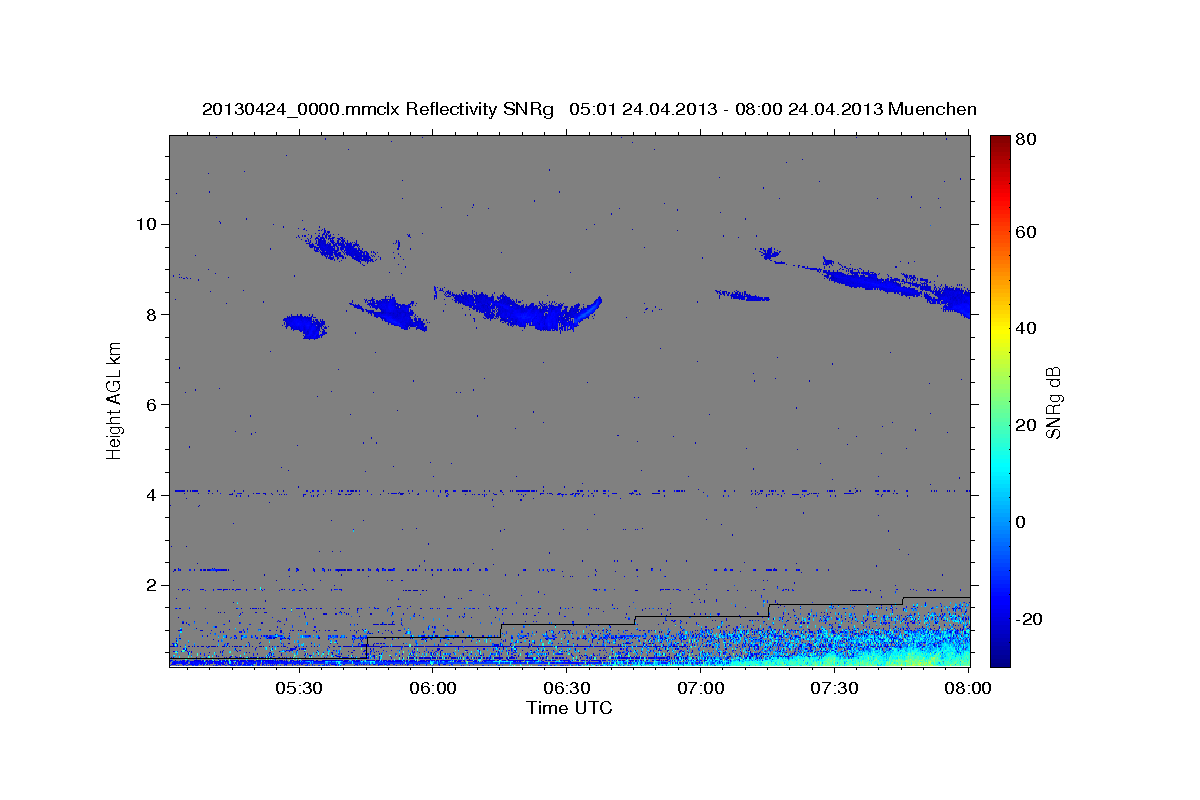
Task: Click the 07:30 time tick label
Action: (834, 688)
